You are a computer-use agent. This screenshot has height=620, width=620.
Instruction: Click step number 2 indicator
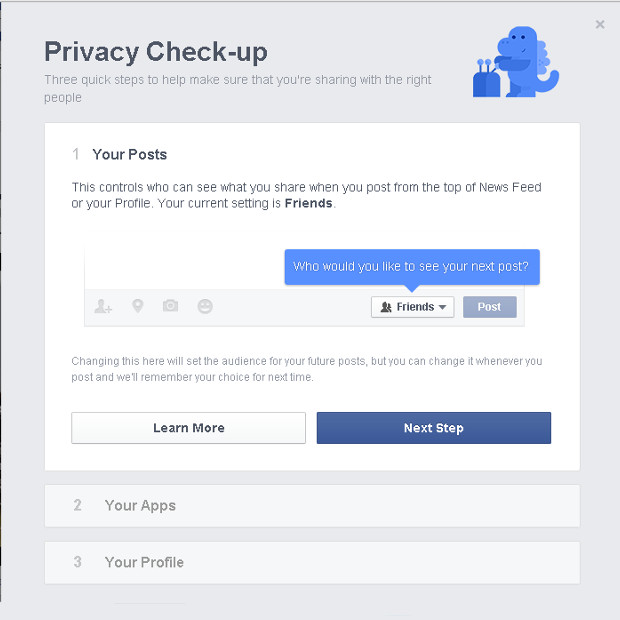pyautogui.click(x=78, y=506)
